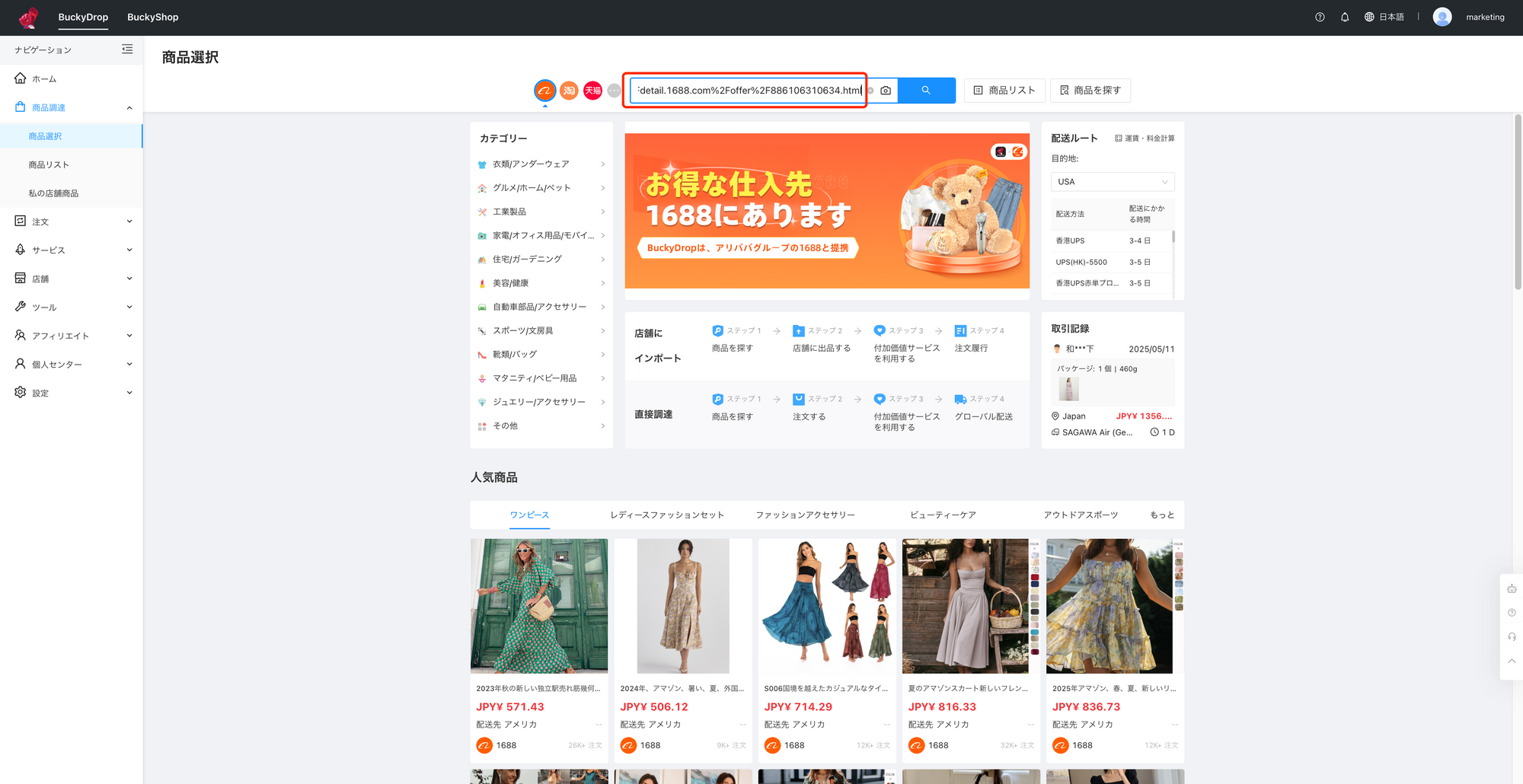Click the 1688 promotional banner
The height and width of the screenshot is (784, 1523).
(827, 211)
